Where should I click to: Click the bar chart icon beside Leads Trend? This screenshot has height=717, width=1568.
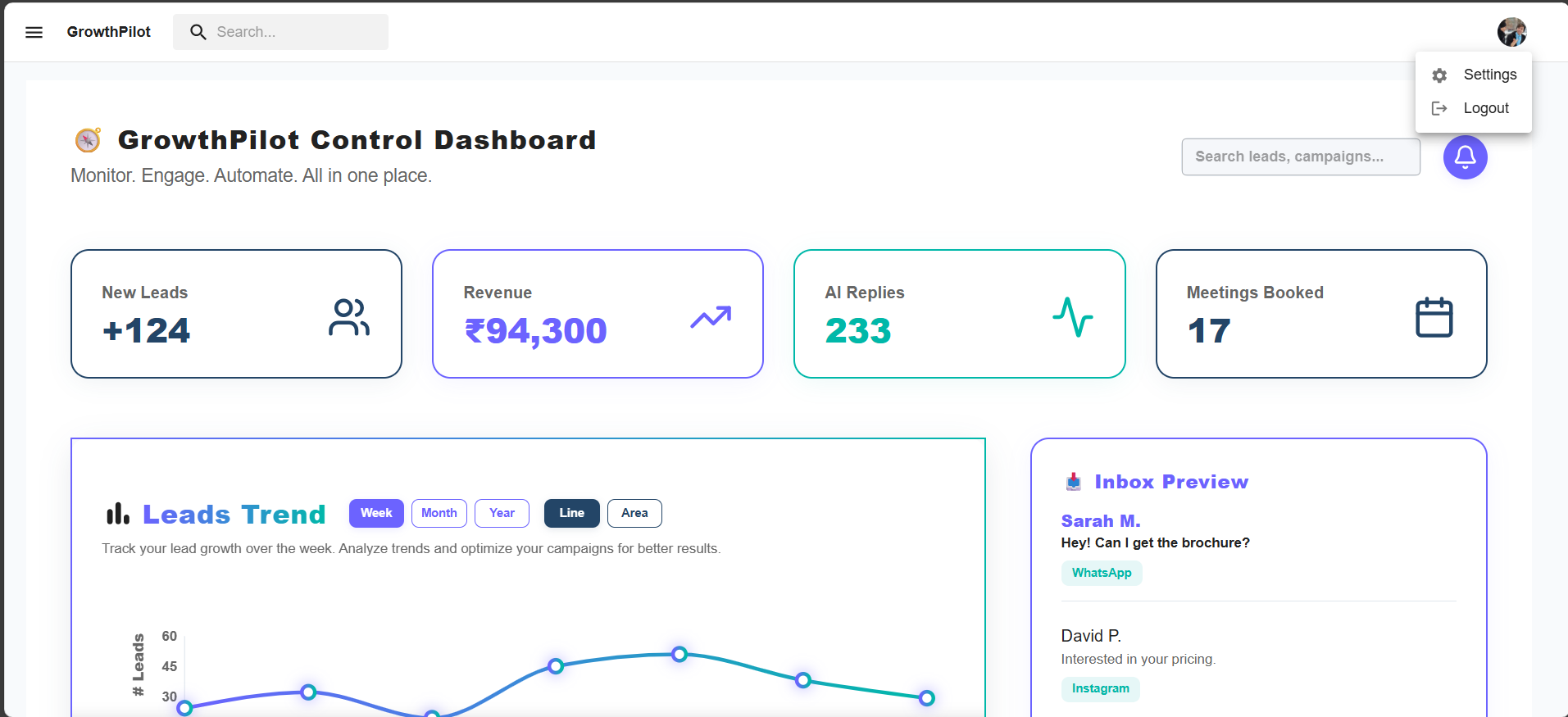click(118, 514)
